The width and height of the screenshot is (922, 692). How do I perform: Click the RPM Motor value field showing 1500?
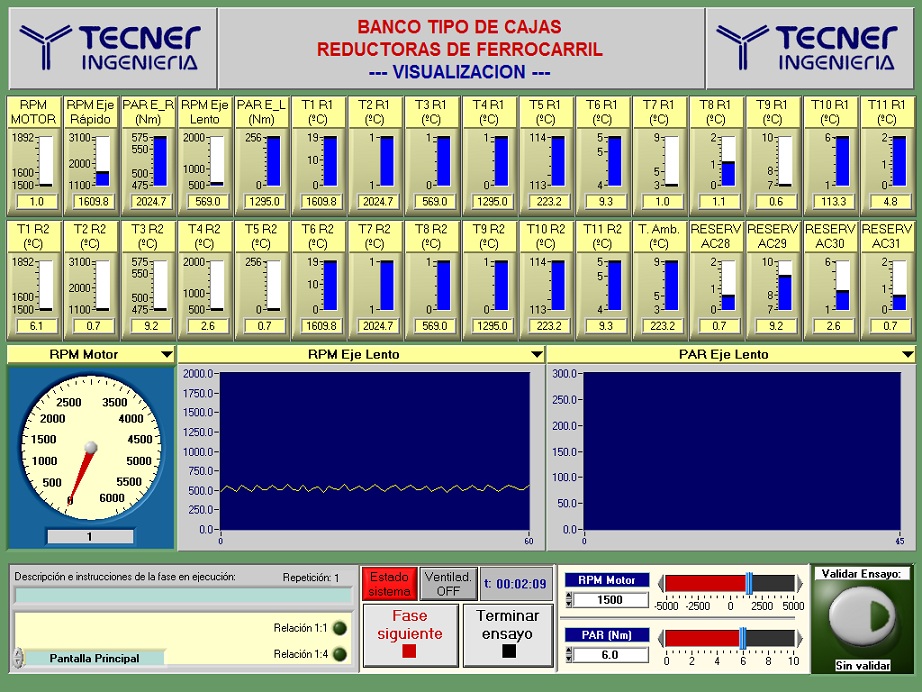coord(609,600)
